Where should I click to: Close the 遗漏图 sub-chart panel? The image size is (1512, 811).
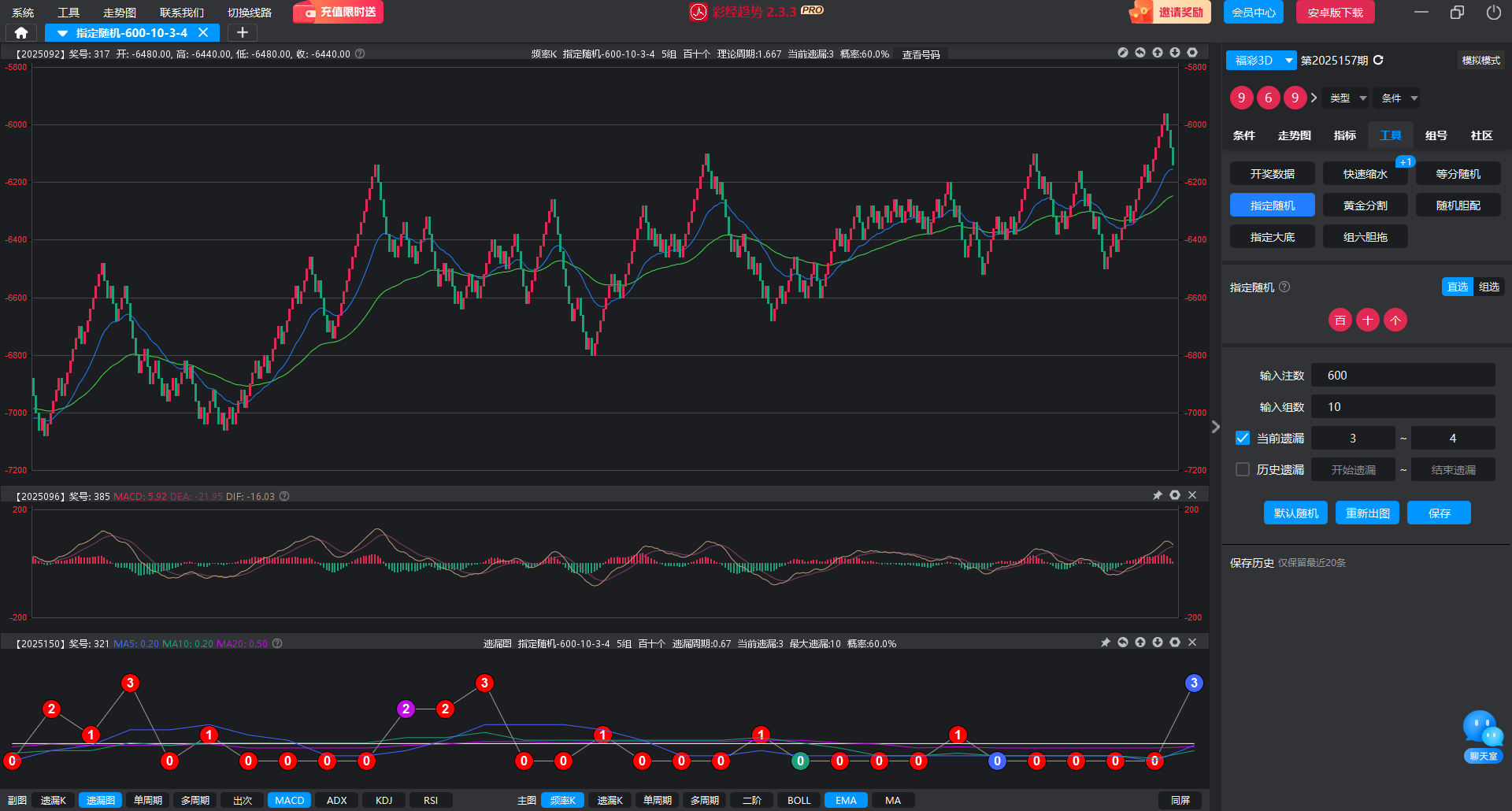coord(1192,643)
